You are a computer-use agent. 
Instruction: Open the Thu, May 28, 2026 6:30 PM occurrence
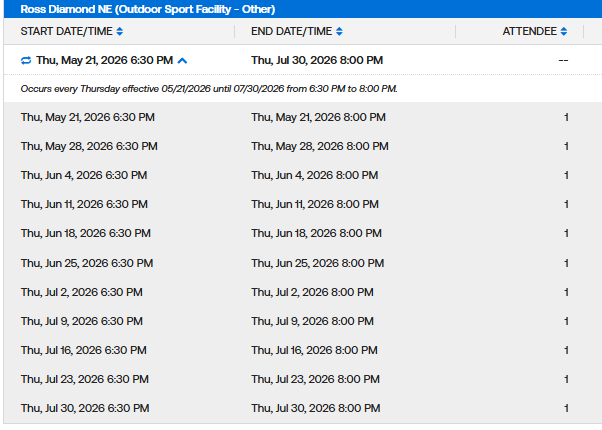coord(88,146)
